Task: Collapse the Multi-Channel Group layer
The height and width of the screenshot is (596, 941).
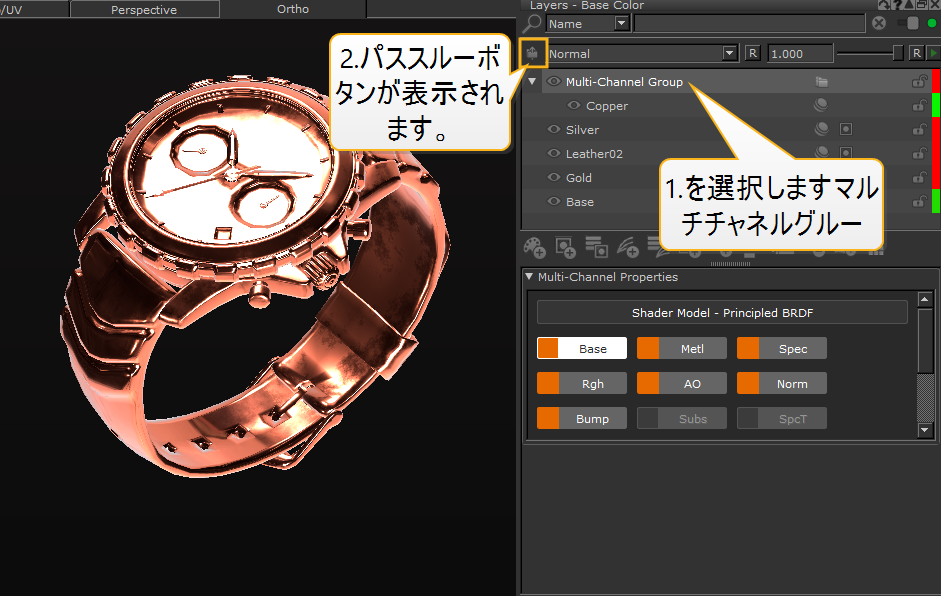Action: coord(532,82)
